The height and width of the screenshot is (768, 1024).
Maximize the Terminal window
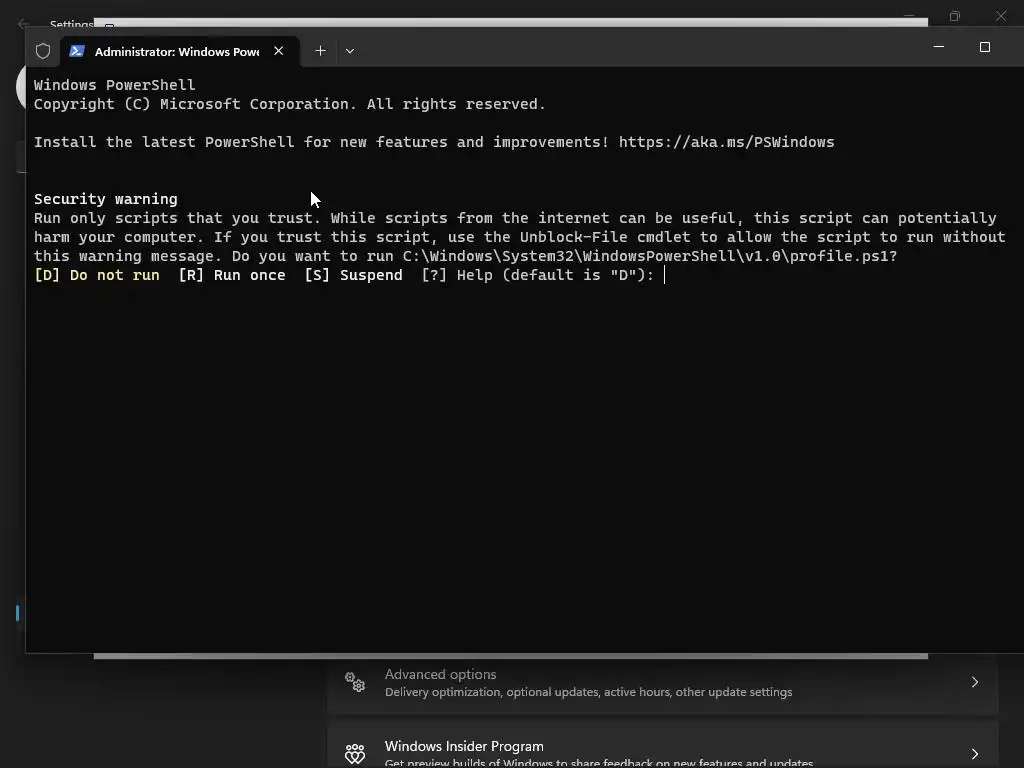985,47
